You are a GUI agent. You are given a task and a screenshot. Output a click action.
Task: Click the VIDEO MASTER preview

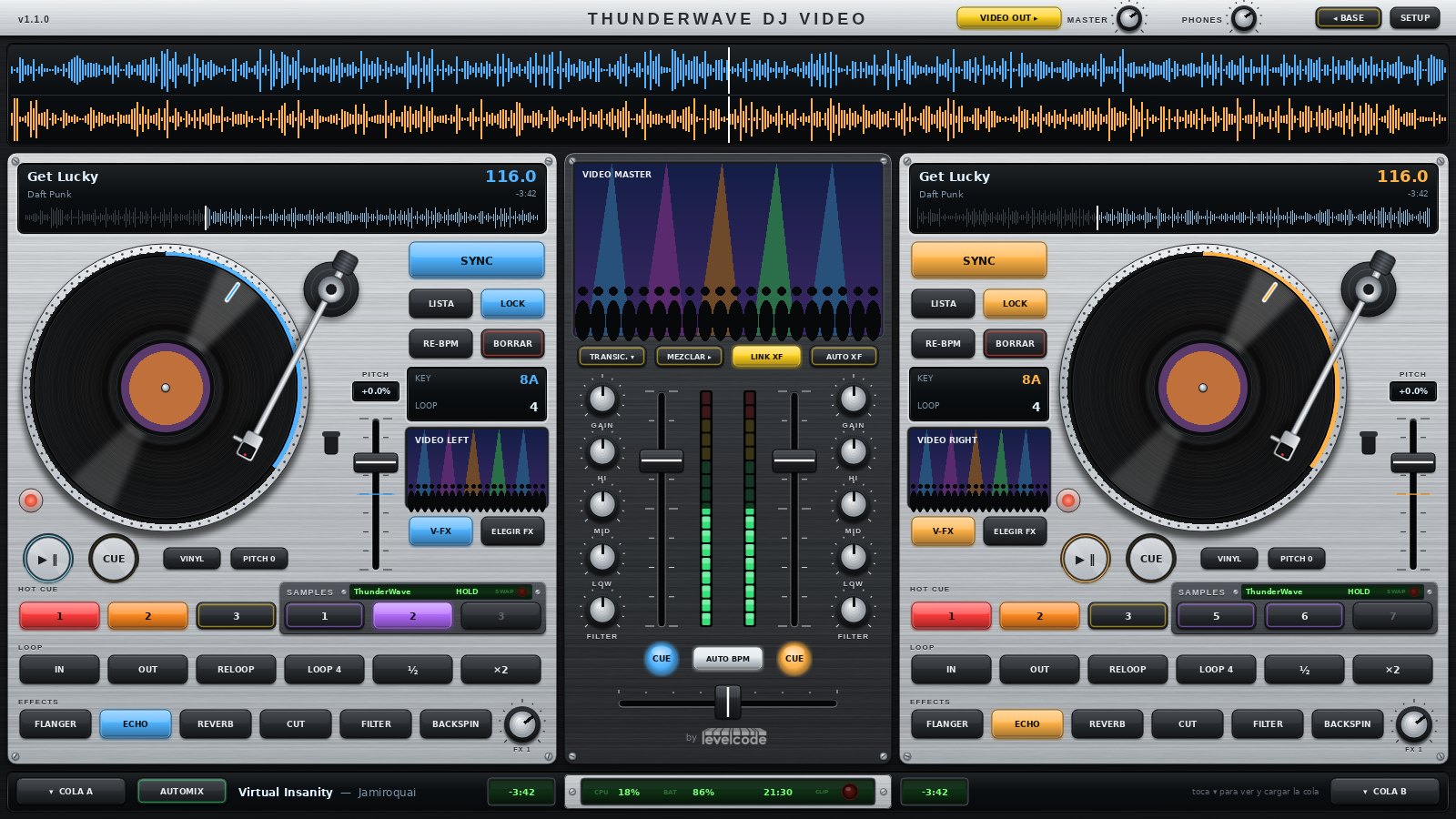728,252
